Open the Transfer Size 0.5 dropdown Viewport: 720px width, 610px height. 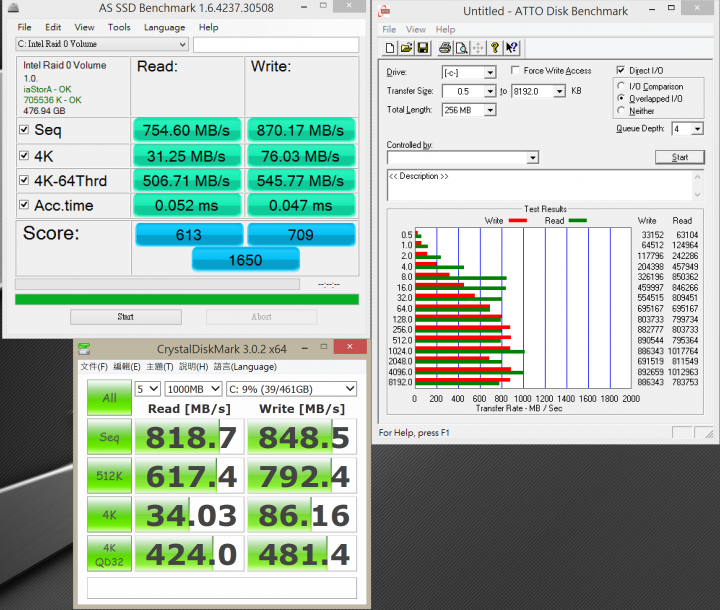490,91
